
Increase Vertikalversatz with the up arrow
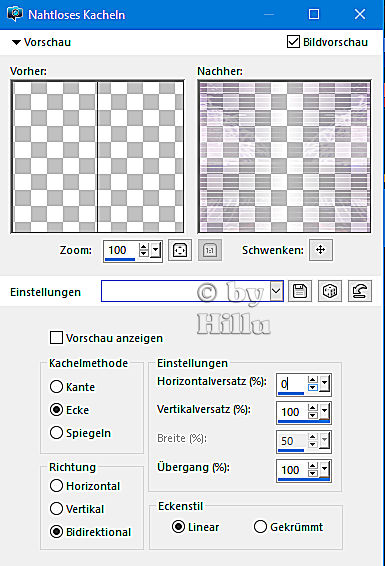312,409
